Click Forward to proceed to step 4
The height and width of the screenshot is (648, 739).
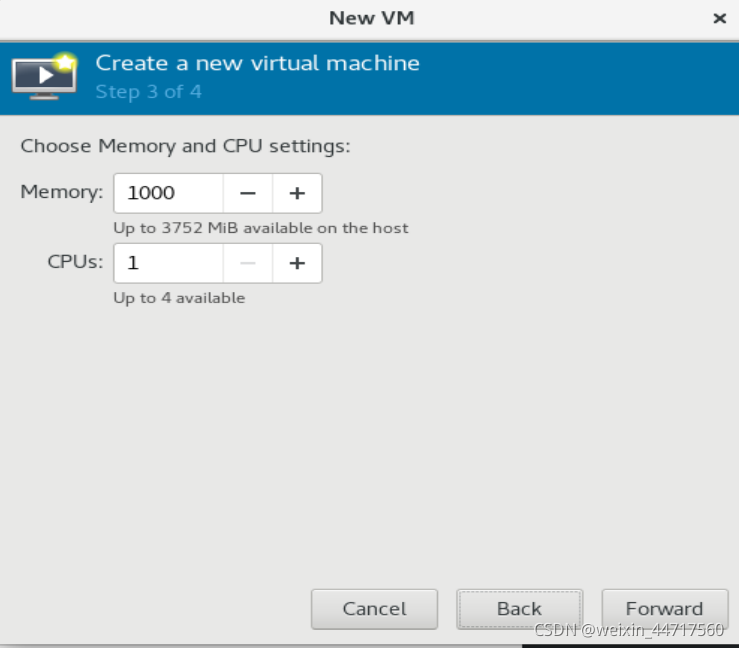click(665, 609)
